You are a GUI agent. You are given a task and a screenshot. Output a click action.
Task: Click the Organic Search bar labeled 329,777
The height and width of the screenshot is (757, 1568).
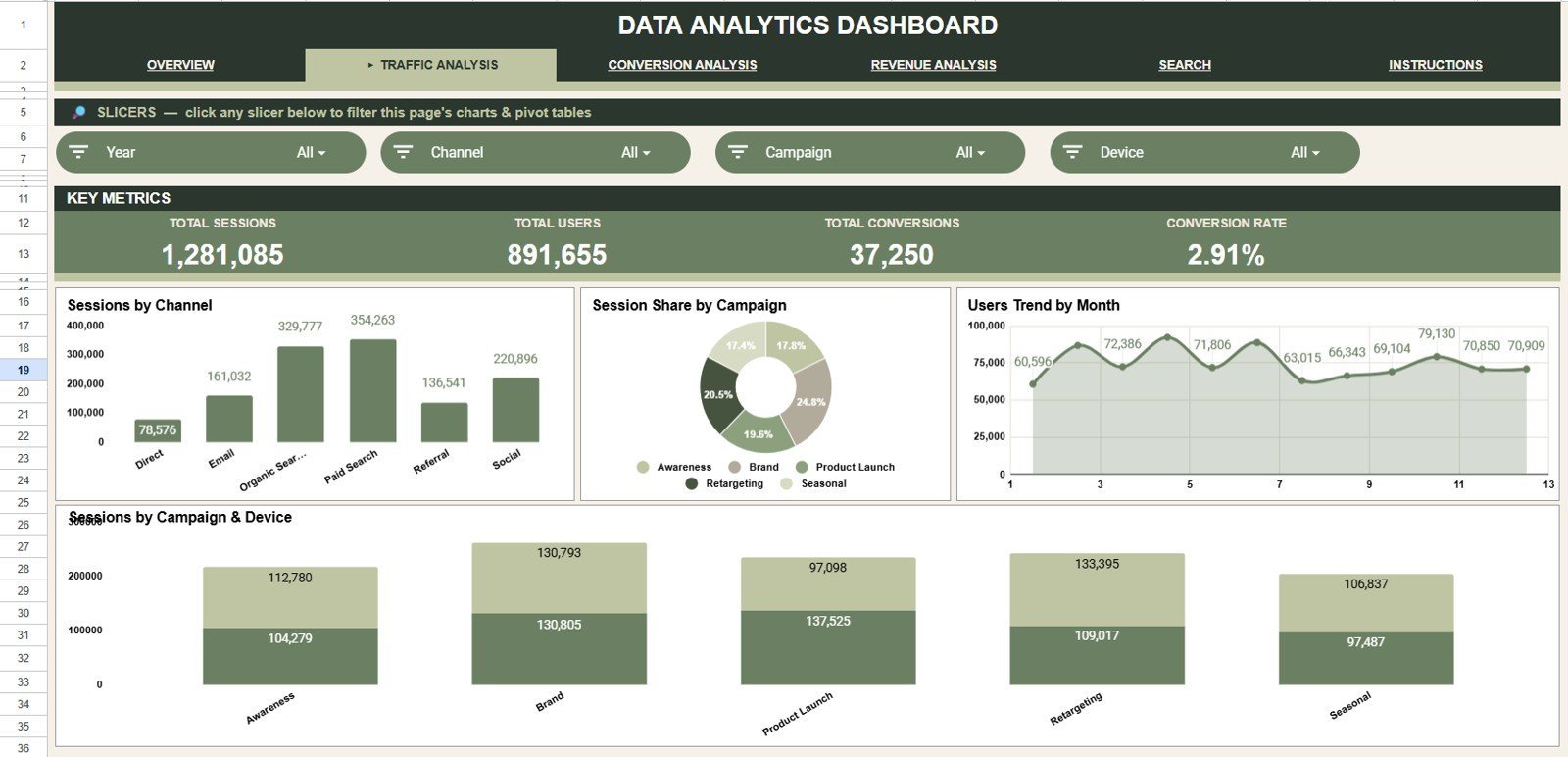(x=301, y=394)
